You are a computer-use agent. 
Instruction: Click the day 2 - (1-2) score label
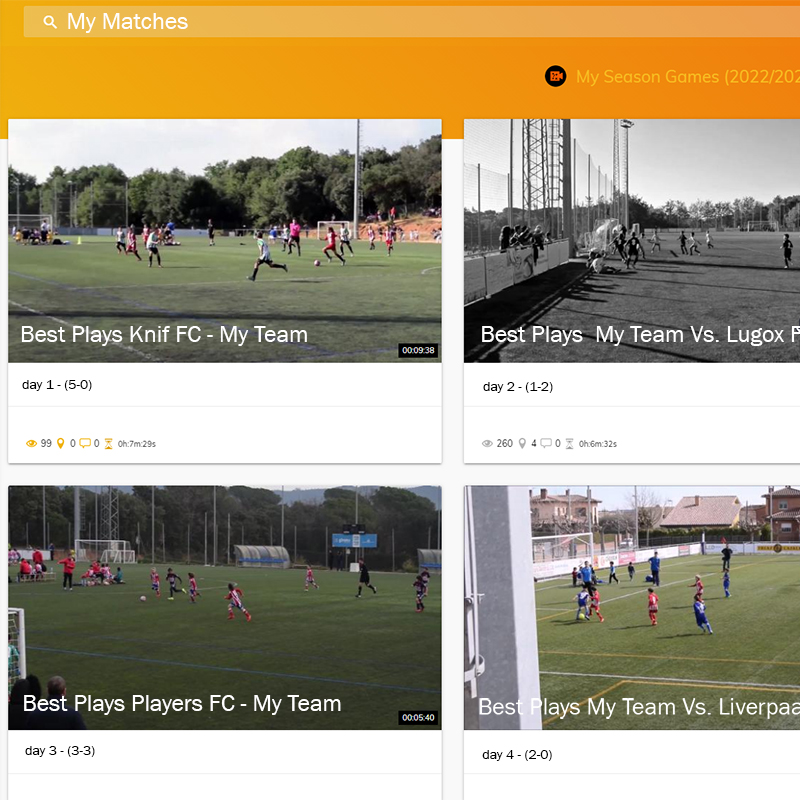[x=518, y=387]
